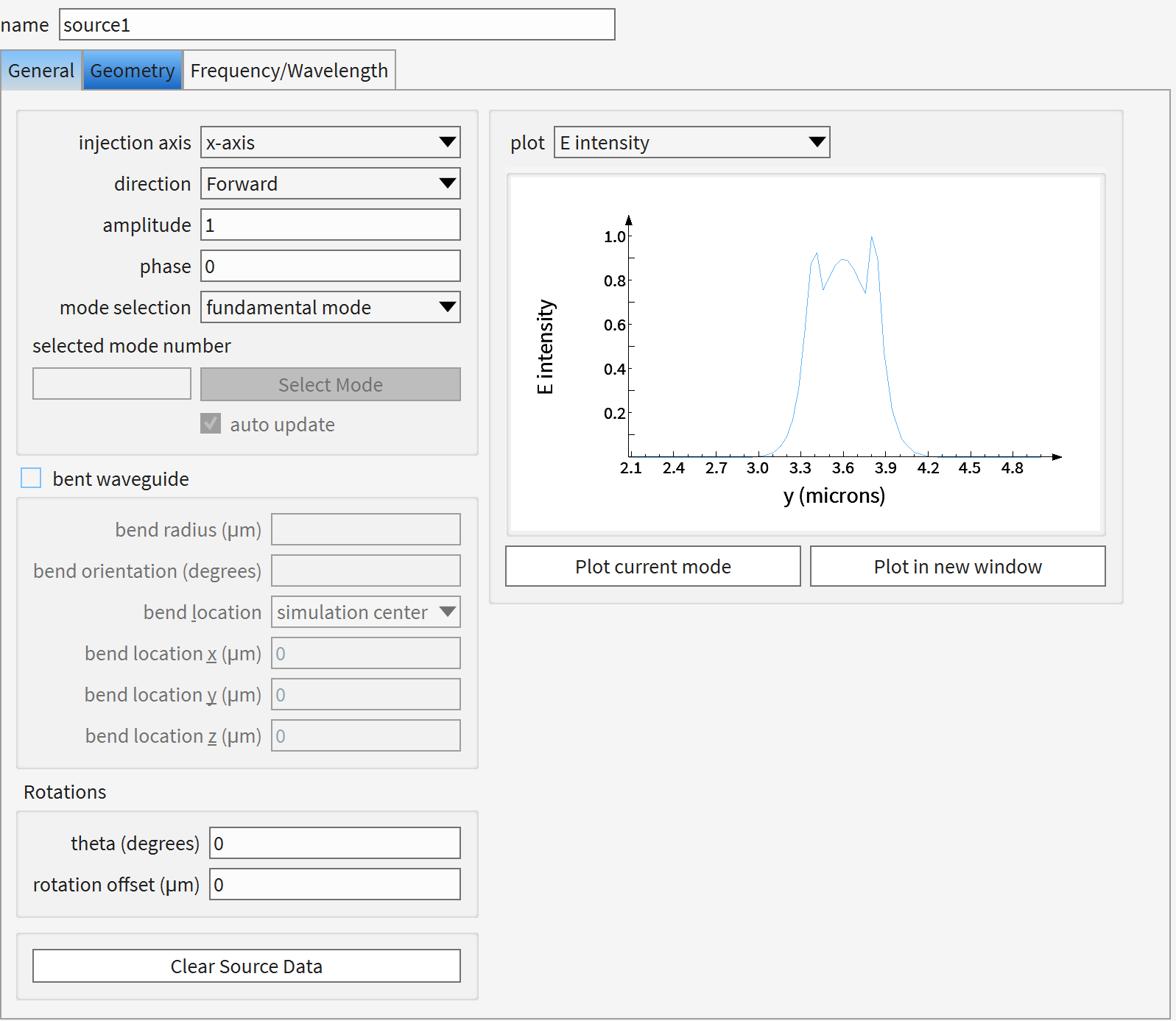
Task: Open the plot type dropdown showing E intensity
Action: pos(691,143)
